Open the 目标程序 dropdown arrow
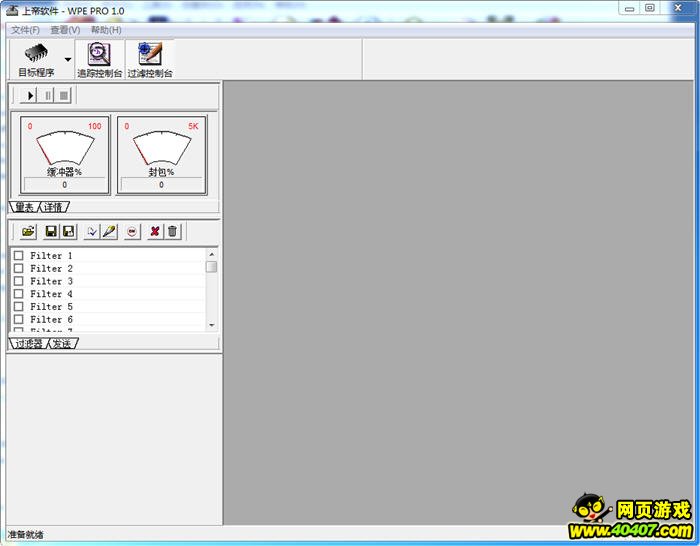 tap(68, 59)
